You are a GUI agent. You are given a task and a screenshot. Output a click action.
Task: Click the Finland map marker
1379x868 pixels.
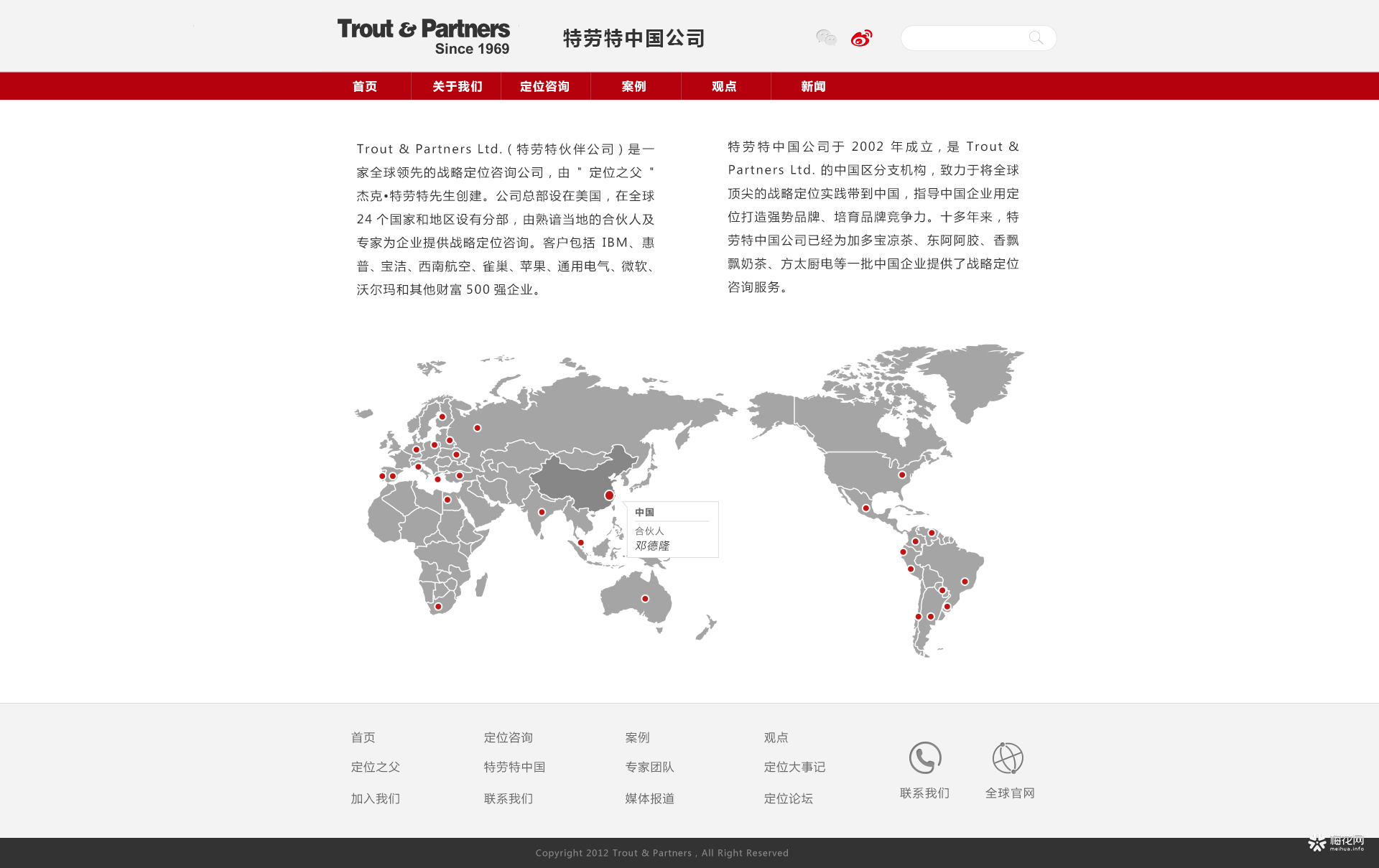pos(442,417)
